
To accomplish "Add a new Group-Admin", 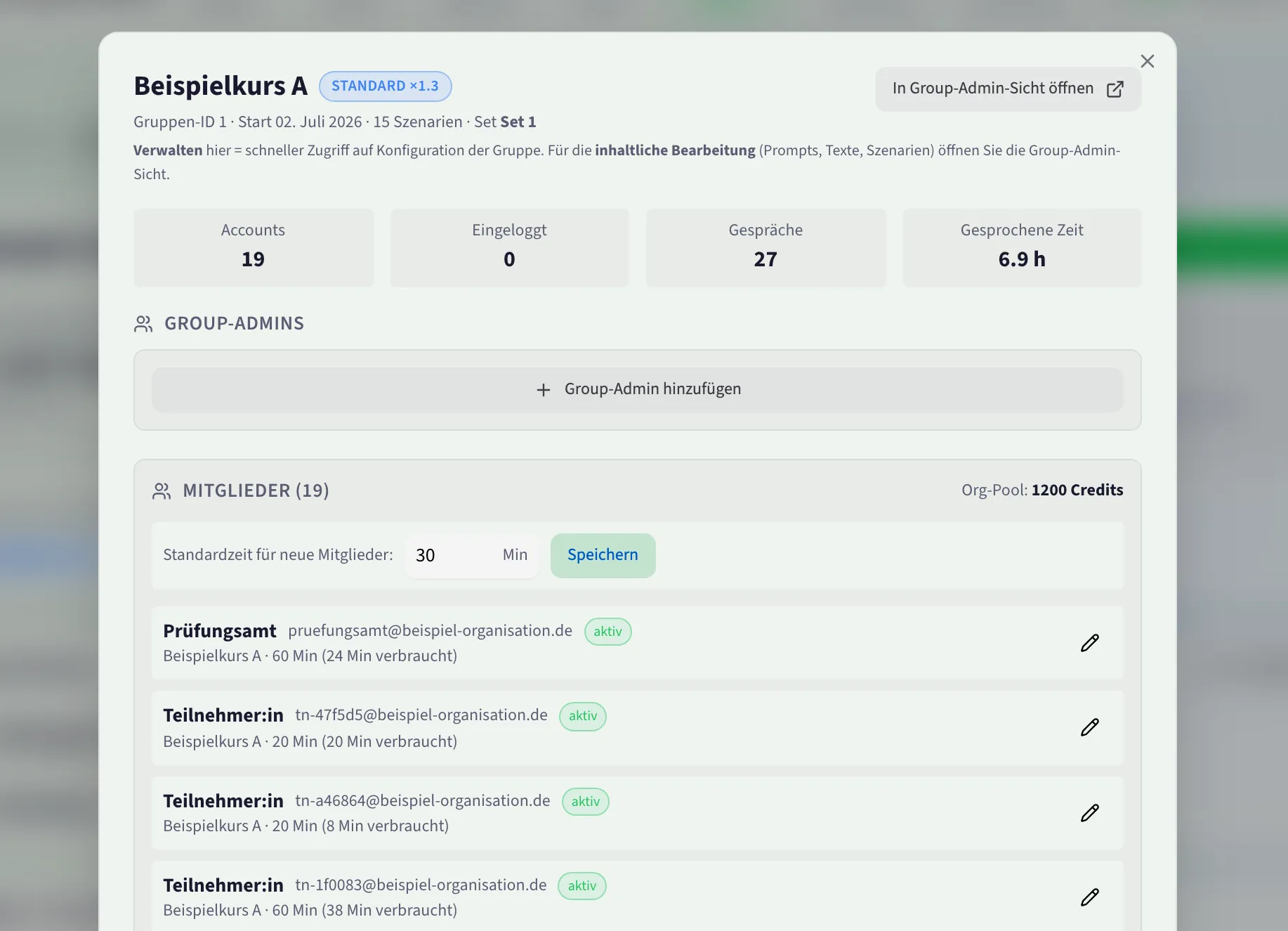I will [638, 389].
